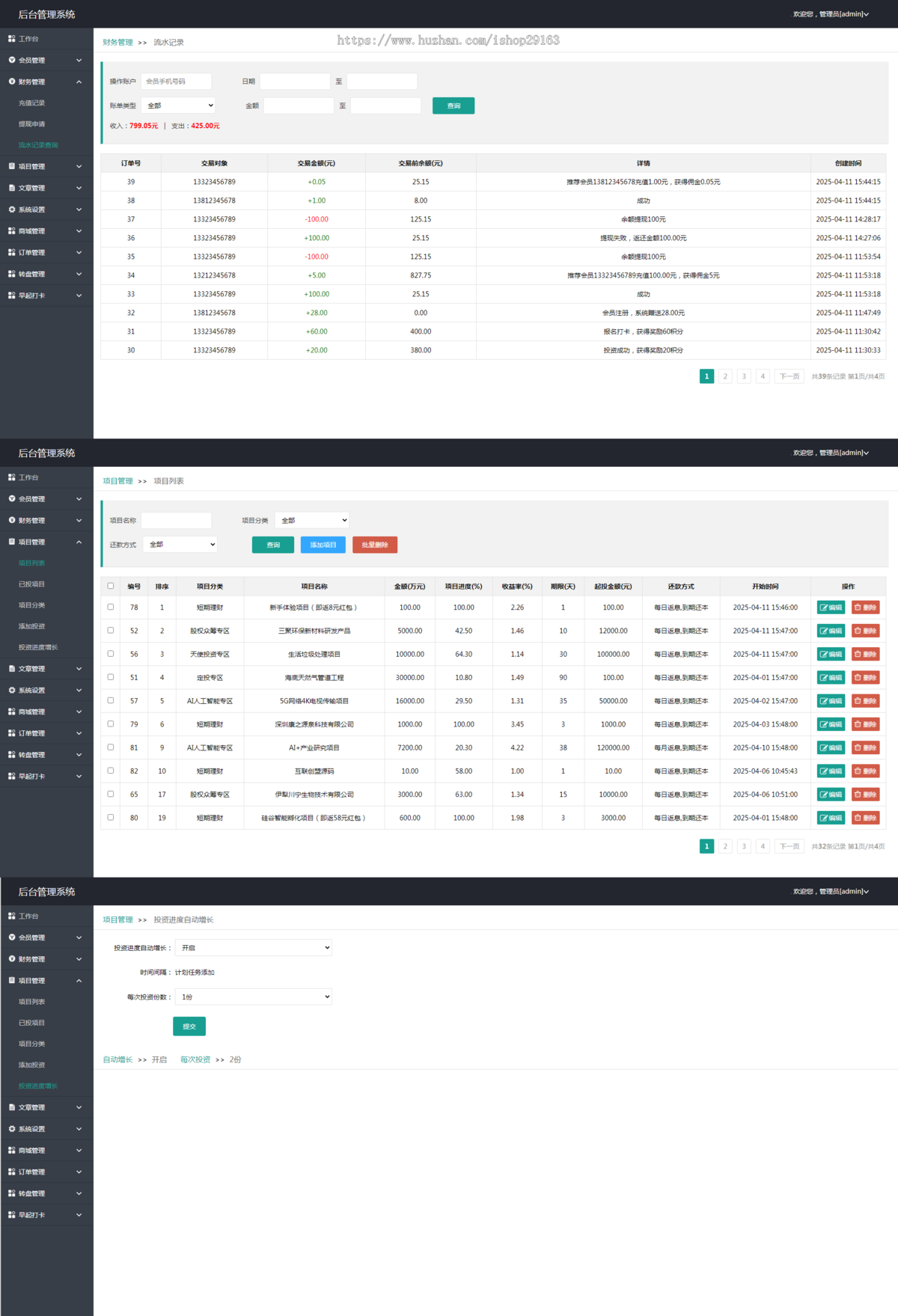This screenshot has width=898, height=1316.
Task: Click the 会员手机号码 input field
Action: point(177,82)
